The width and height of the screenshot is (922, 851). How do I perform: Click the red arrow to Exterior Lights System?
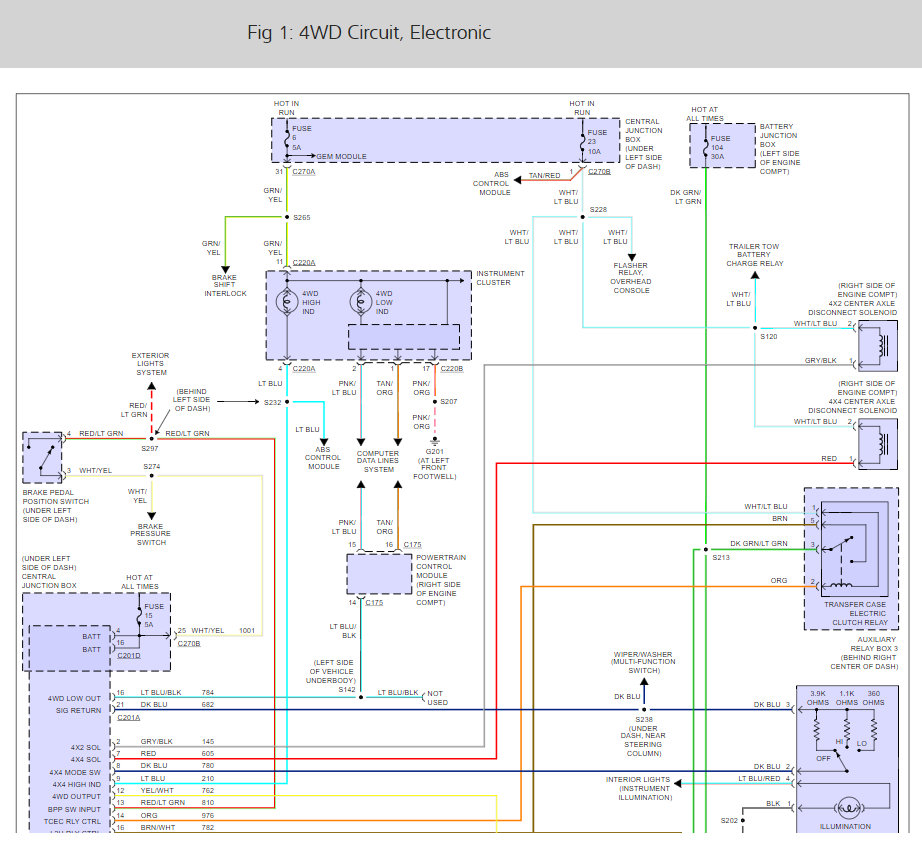[x=152, y=386]
